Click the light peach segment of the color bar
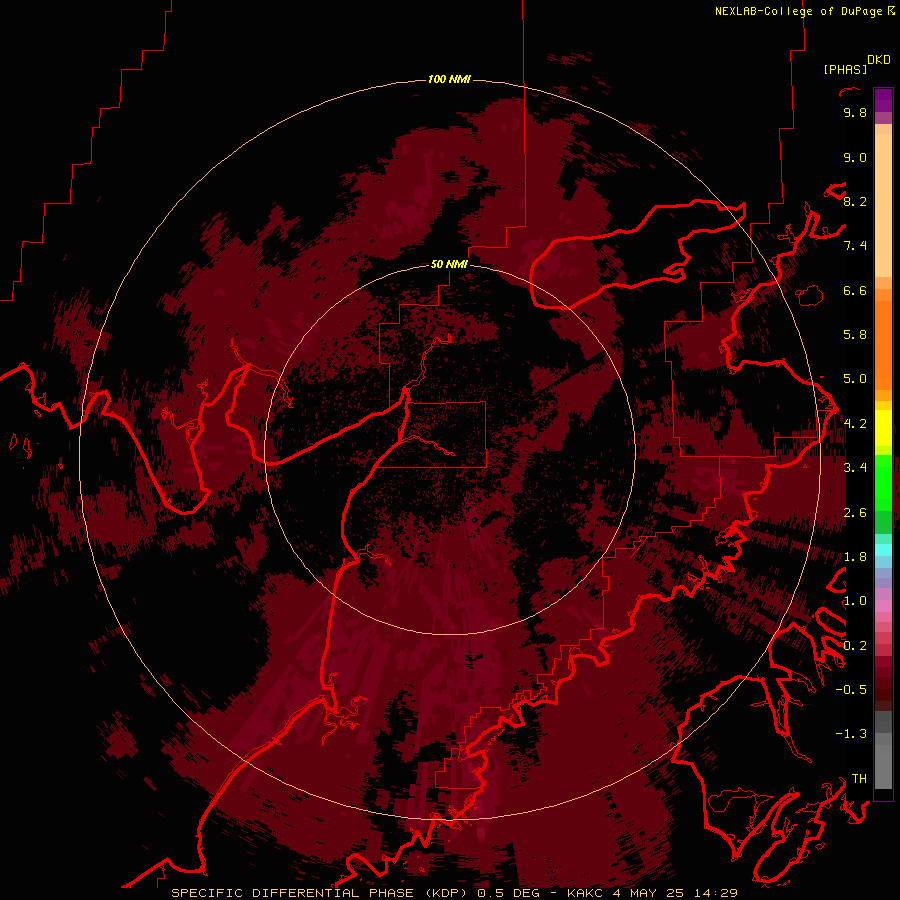This screenshot has width=900, height=900. tap(883, 205)
